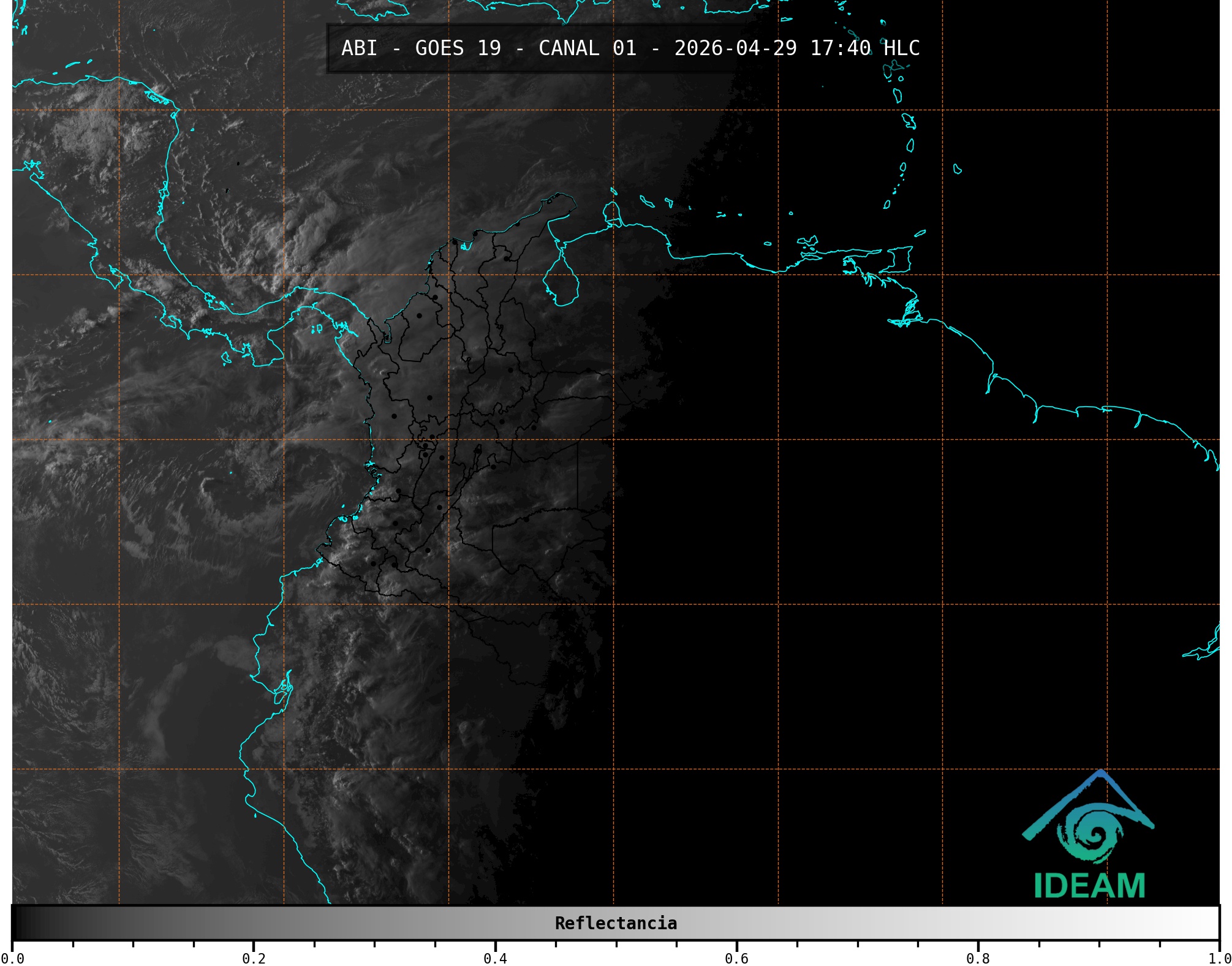Viewport: 1232px width, 966px height.
Task: Click the ABI GOES 19 title banner
Action: (x=630, y=48)
